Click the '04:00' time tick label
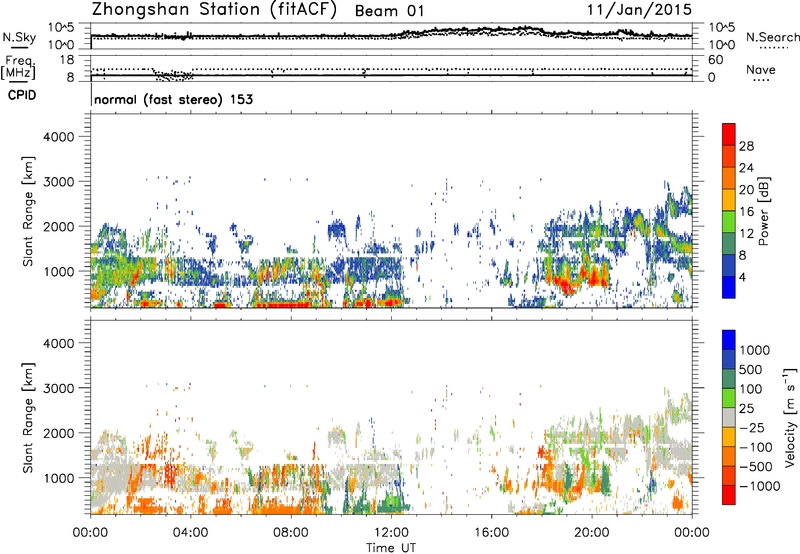The height and width of the screenshot is (554, 800). coord(191,533)
